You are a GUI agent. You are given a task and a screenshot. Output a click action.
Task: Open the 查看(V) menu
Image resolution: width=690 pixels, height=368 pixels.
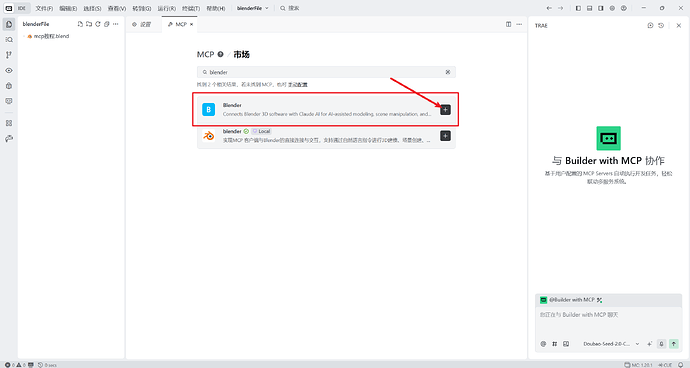tap(117, 8)
